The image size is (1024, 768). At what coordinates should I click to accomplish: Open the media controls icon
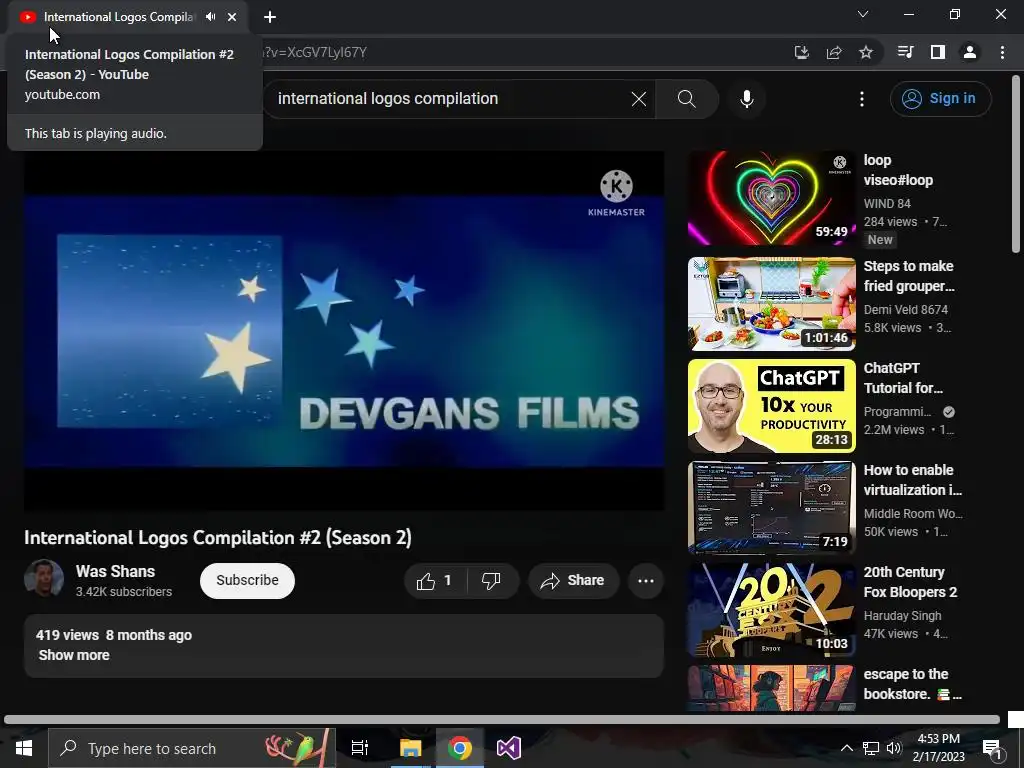[905, 52]
